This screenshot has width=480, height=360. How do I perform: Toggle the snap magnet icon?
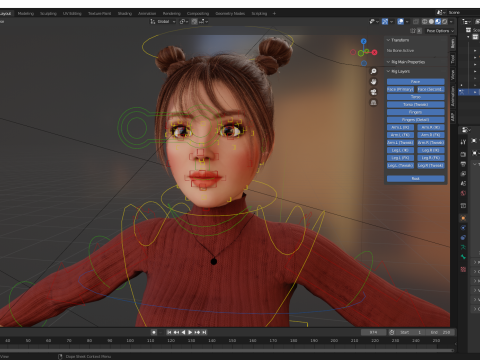point(194,22)
